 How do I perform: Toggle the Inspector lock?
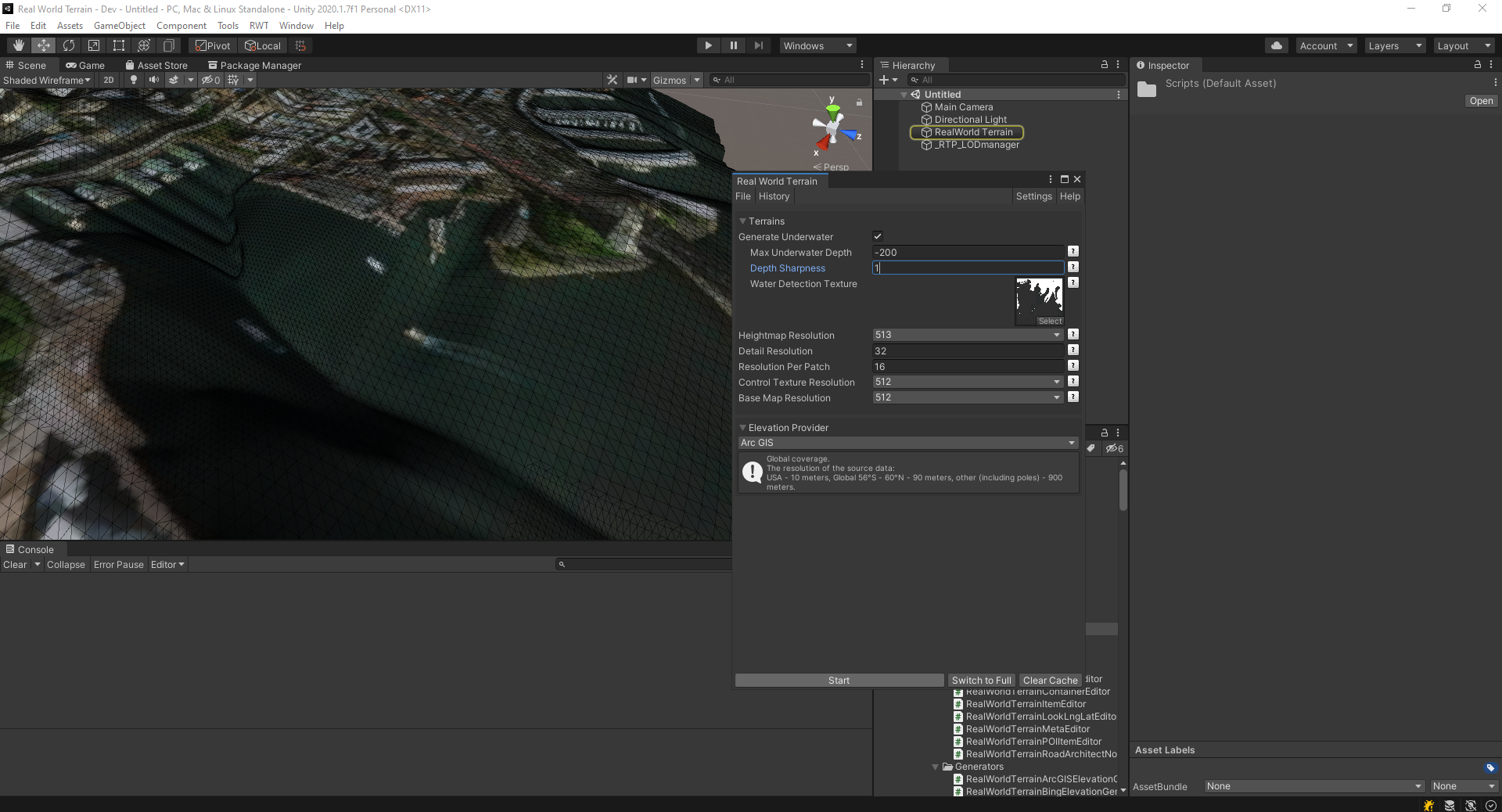click(1478, 65)
